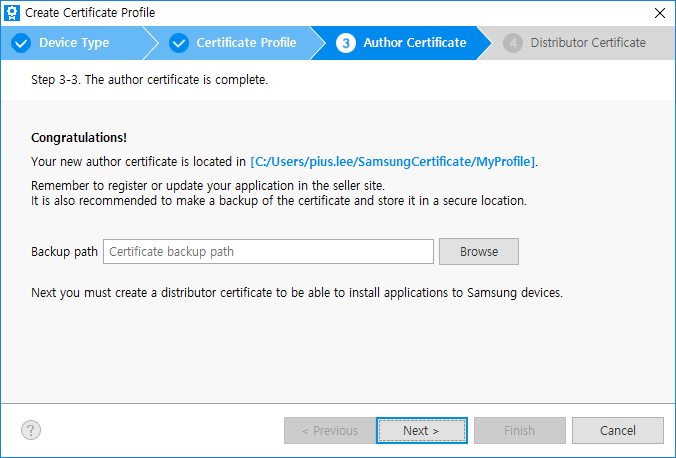This screenshot has height=458, width=676.
Task: Click the Congratulations! heading text
Action: (79, 138)
